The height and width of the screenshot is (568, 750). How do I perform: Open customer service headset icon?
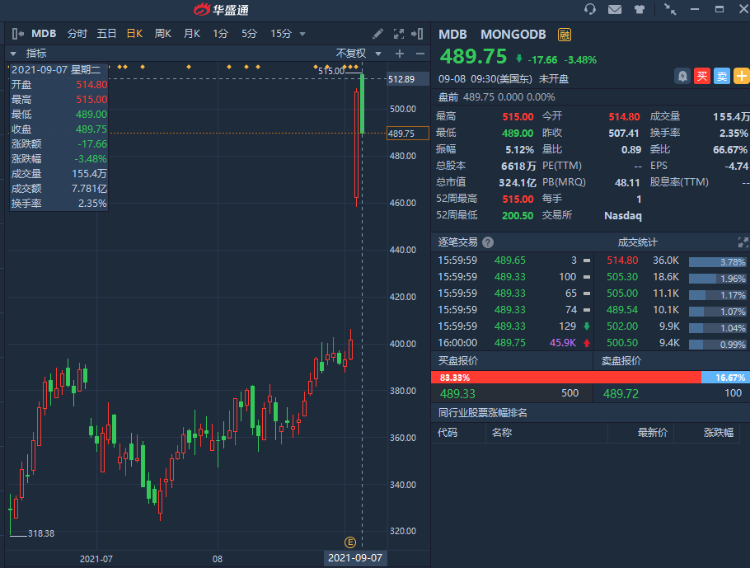coord(590,9)
